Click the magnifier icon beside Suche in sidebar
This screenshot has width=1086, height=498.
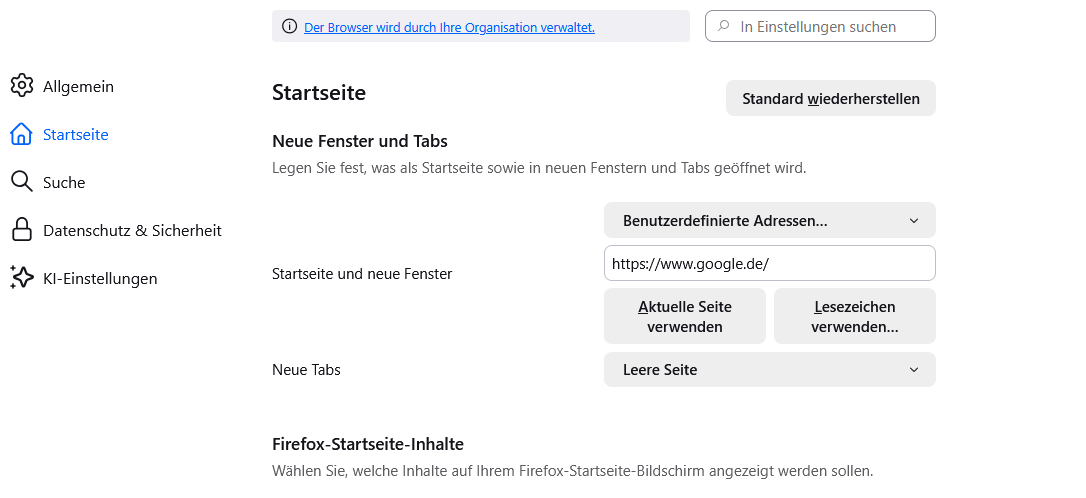pyautogui.click(x=21, y=182)
